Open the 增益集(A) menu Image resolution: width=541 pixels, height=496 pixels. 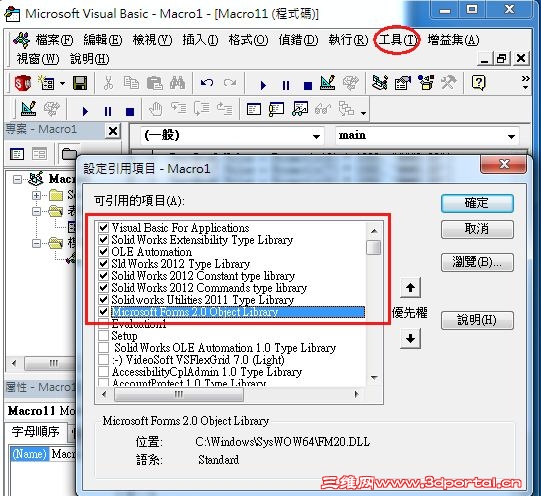click(x=453, y=40)
